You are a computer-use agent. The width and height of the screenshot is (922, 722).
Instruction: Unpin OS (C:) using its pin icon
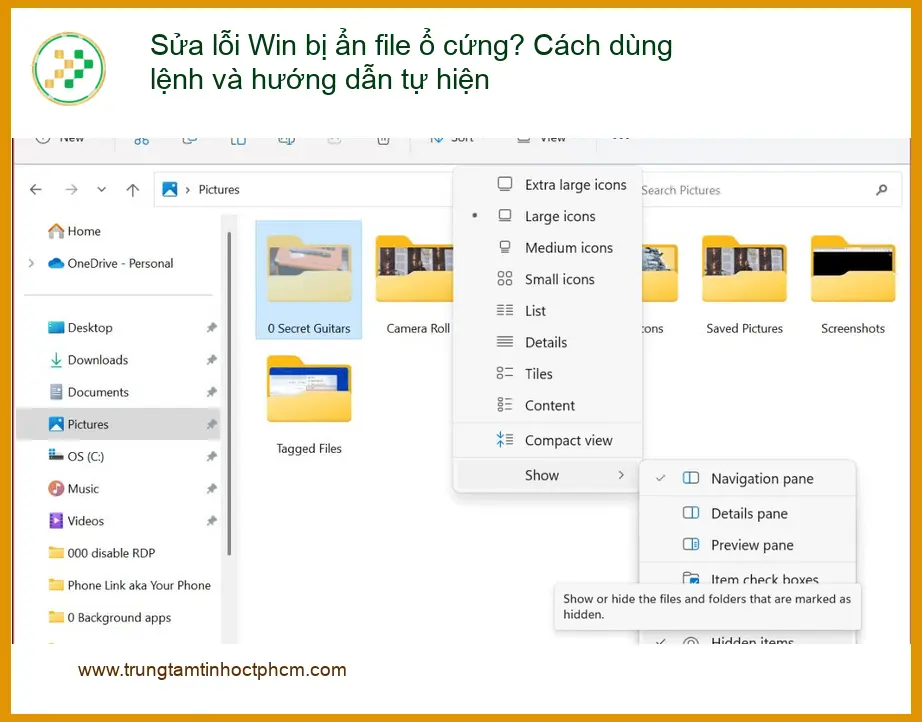(x=212, y=456)
